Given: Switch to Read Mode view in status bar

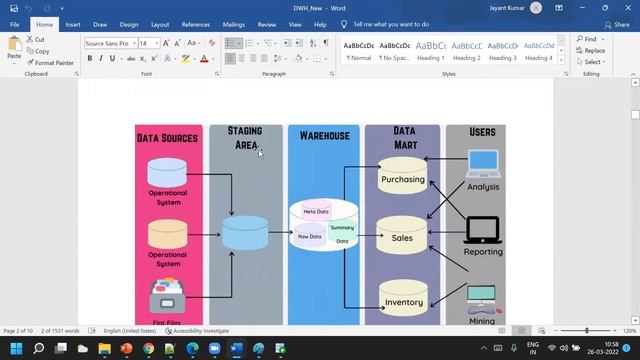Looking at the screenshot, I should coord(502,331).
